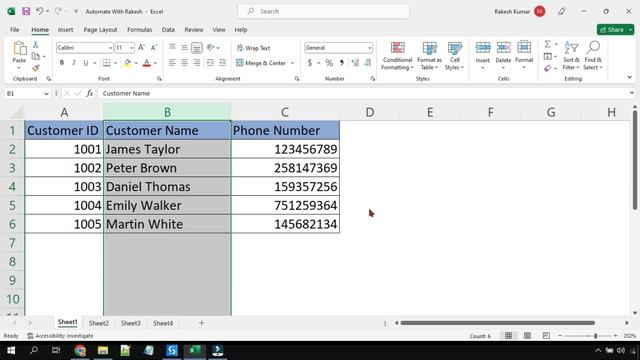Viewport: 640px width, 360px height.
Task: Open Rakesh Kumar account button
Action: click(x=520, y=11)
